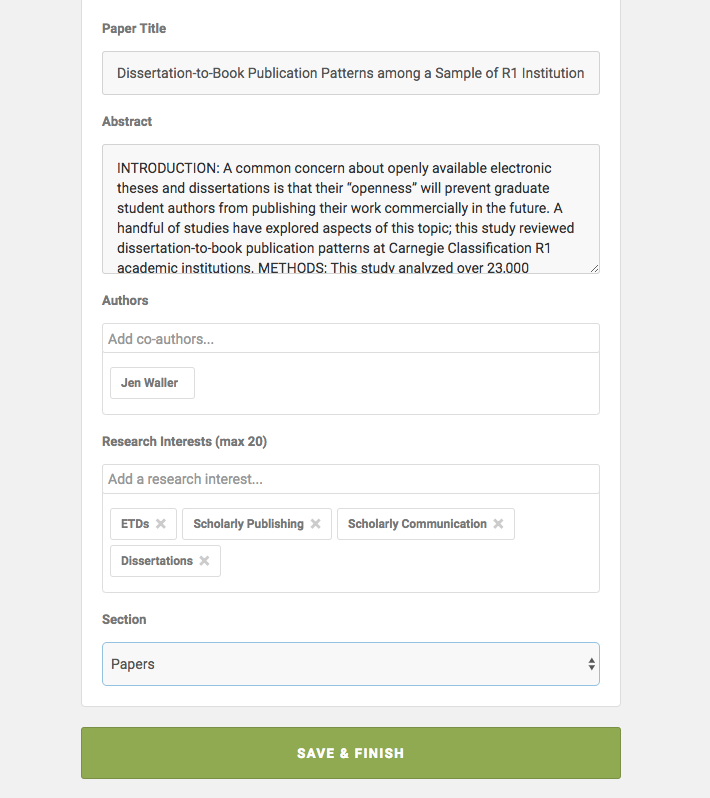Focus the Add a research interest field
Image resolution: width=710 pixels, height=798 pixels.
point(350,479)
